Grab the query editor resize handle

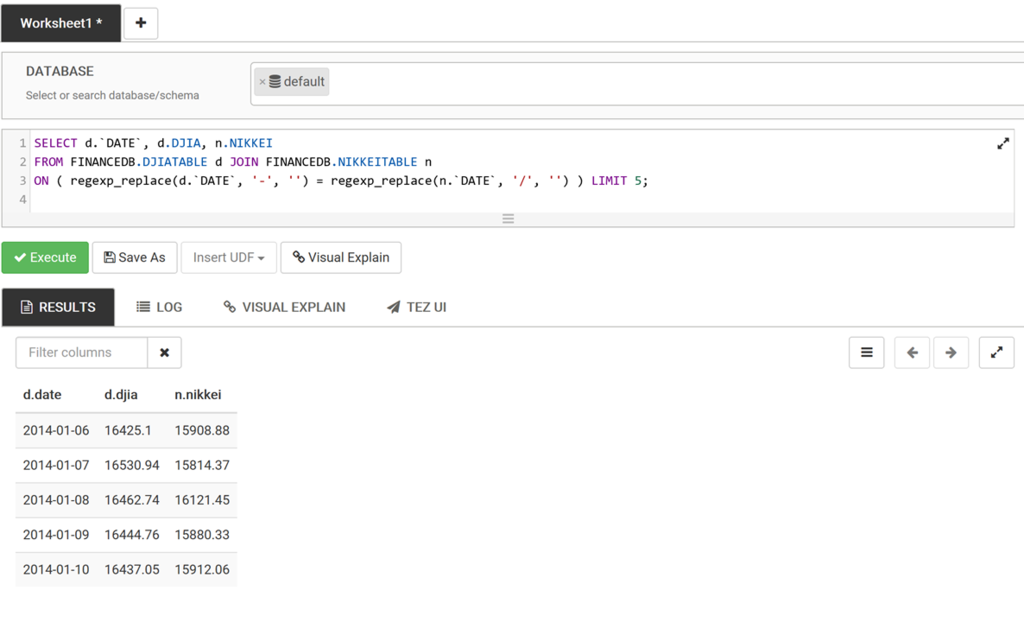[x=508, y=219]
